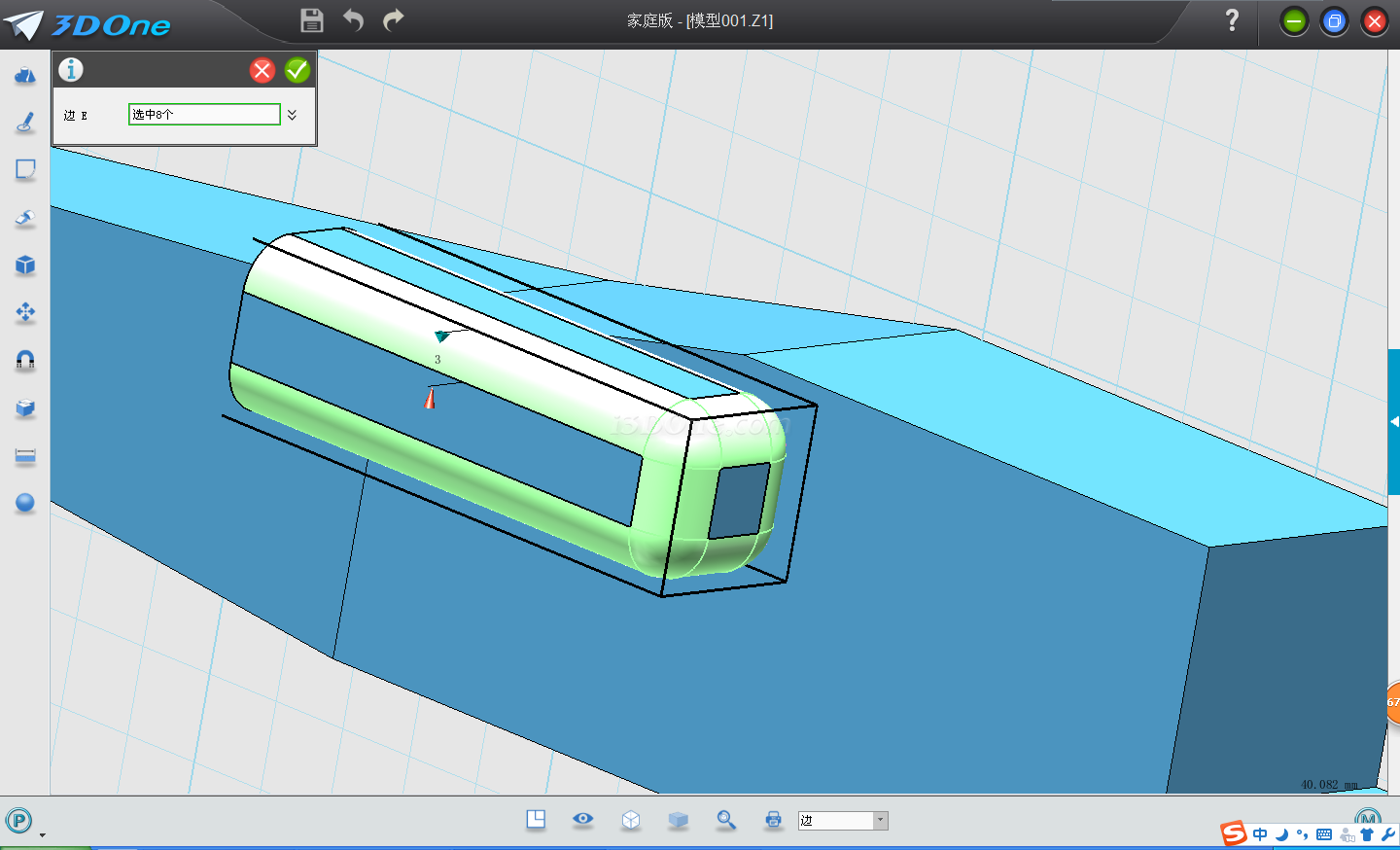Viewport: 1400px width, 850px height.
Task: Open the measure distance tool
Action: click(x=25, y=456)
